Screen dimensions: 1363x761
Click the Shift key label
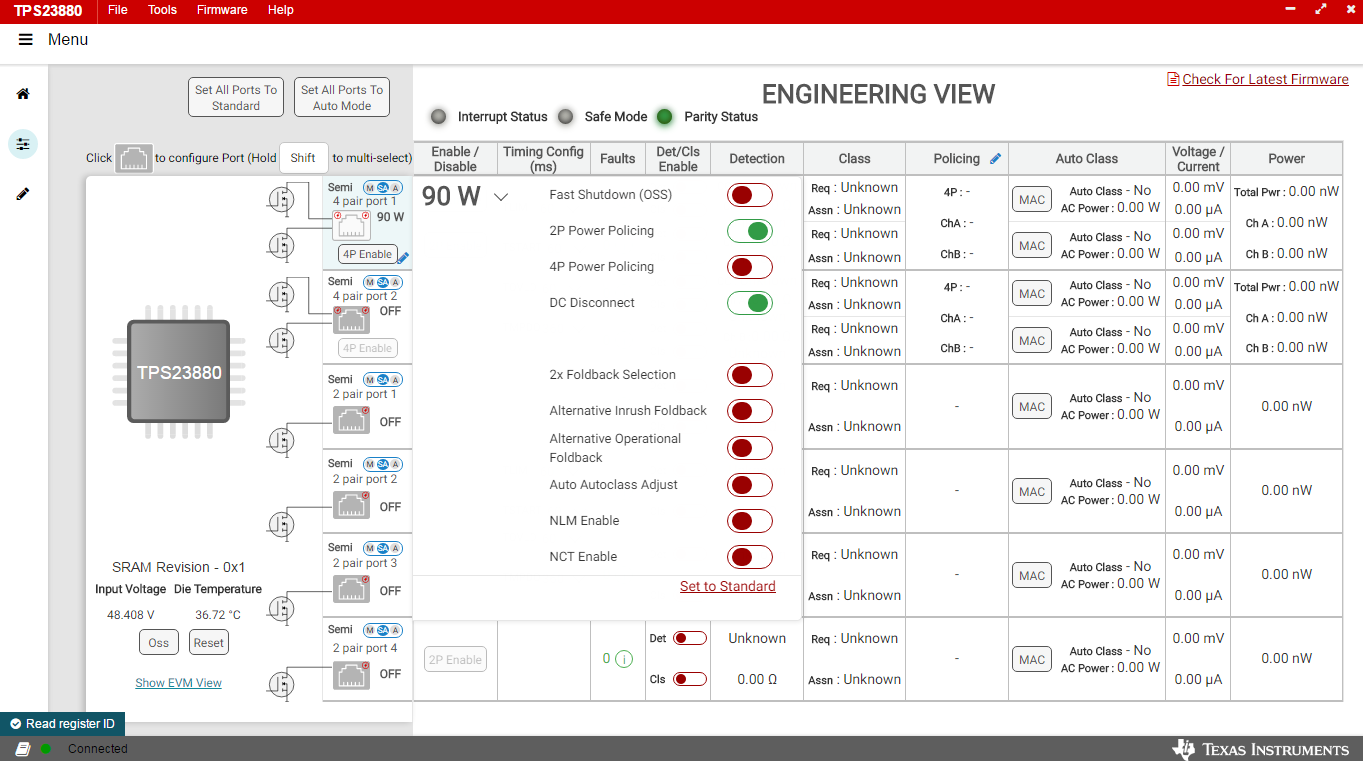pos(304,158)
